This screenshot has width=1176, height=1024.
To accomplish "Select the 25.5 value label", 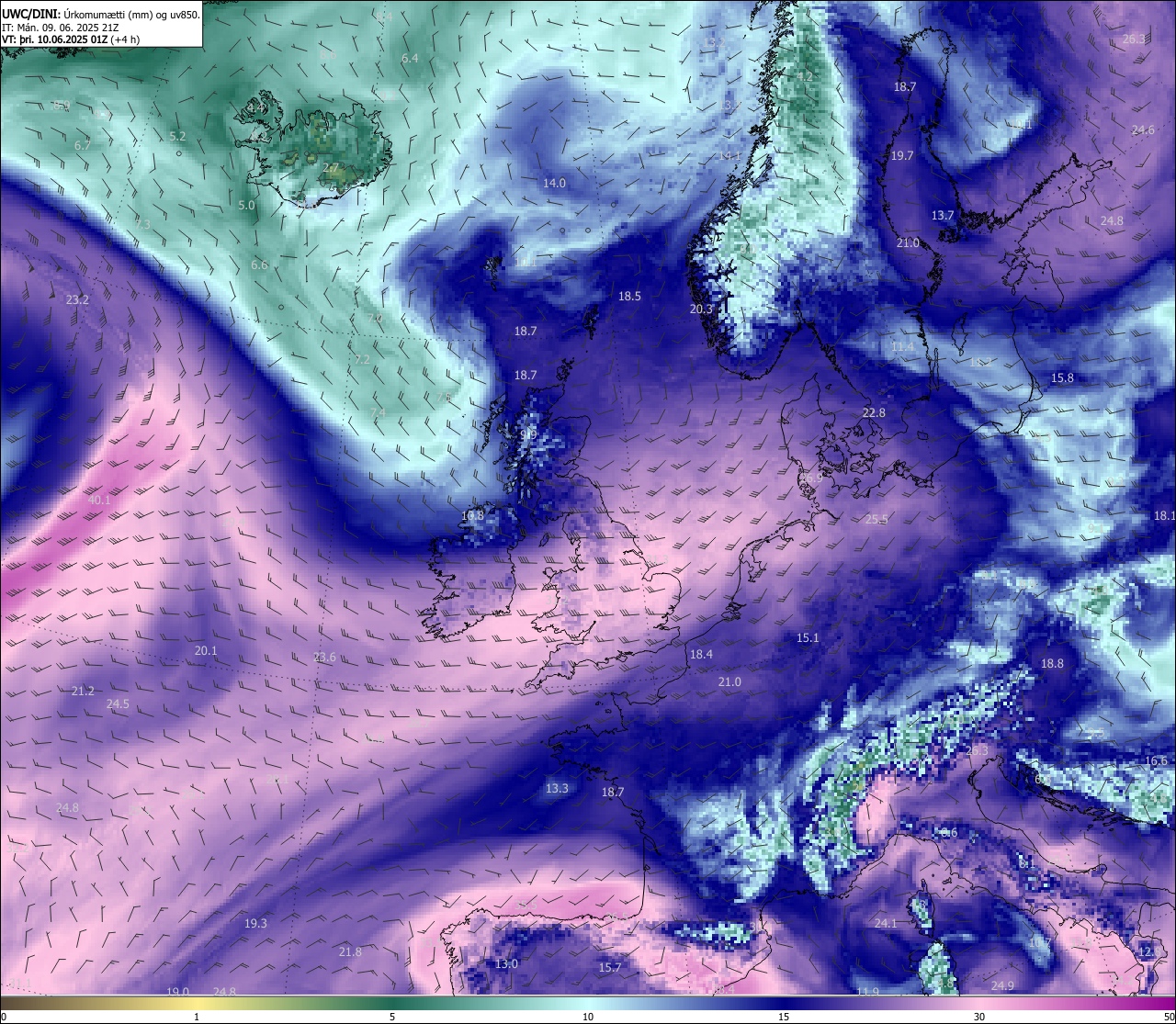I will (x=876, y=519).
